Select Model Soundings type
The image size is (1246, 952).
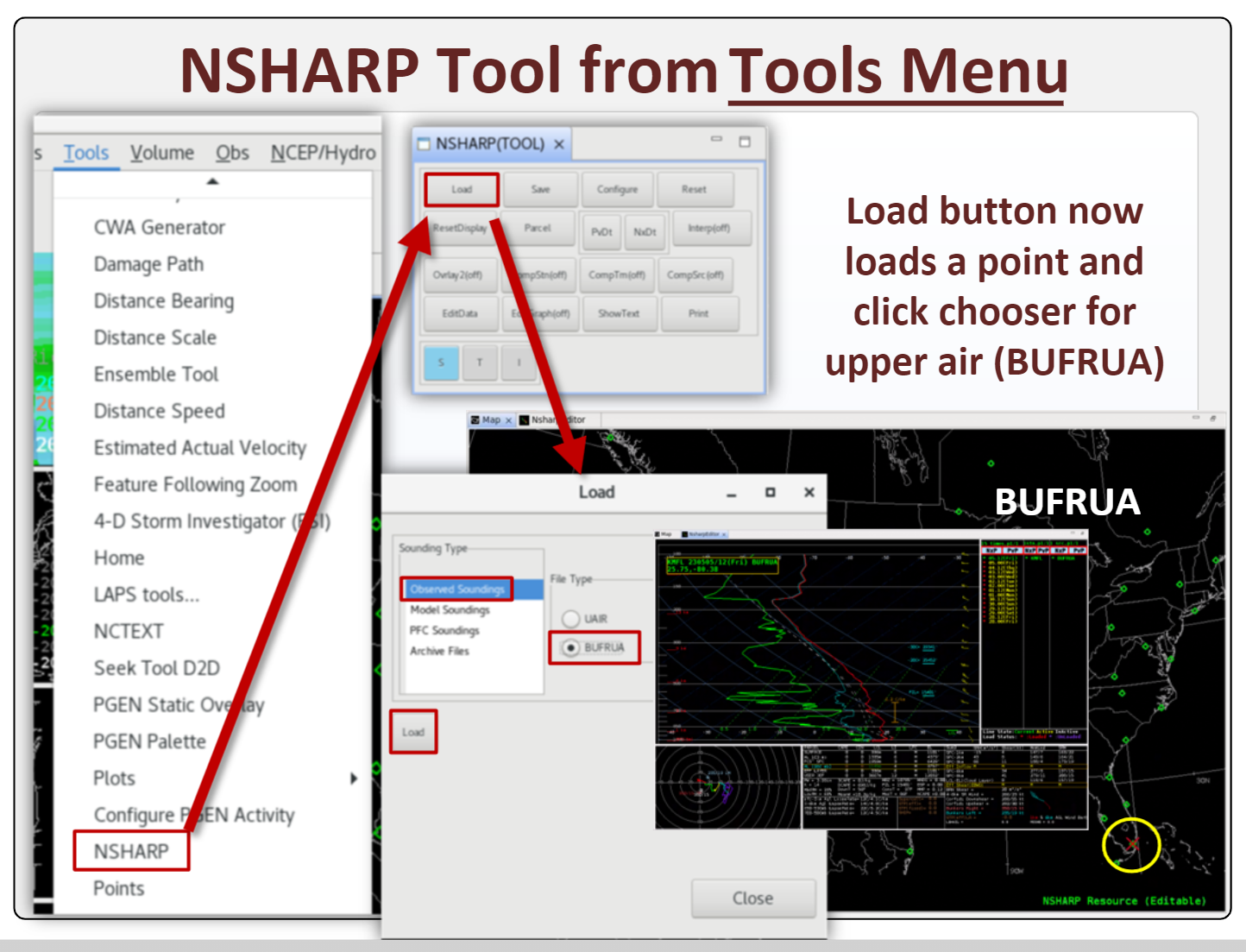(450, 609)
